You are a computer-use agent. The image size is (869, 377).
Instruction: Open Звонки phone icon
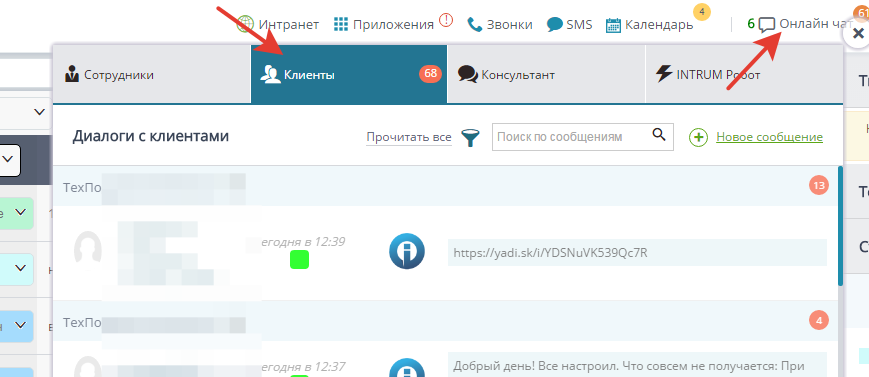click(474, 24)
